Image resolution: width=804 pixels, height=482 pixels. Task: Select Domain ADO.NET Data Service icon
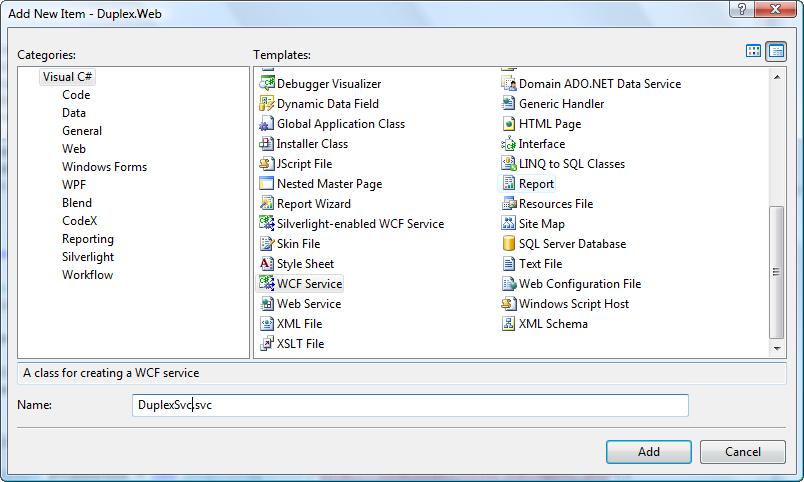point(508,83)
